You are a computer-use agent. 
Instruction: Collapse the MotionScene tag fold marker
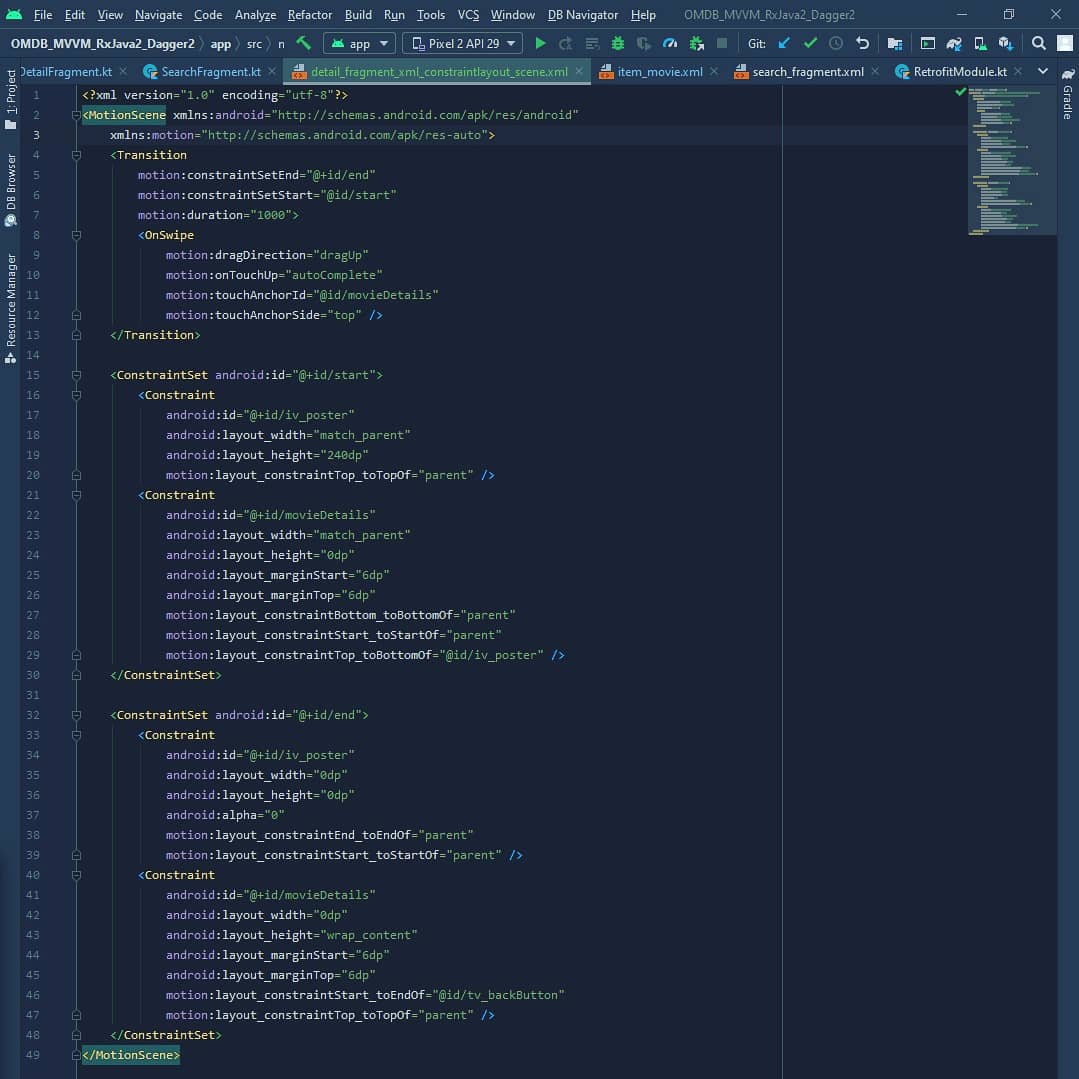click(76, 115)
